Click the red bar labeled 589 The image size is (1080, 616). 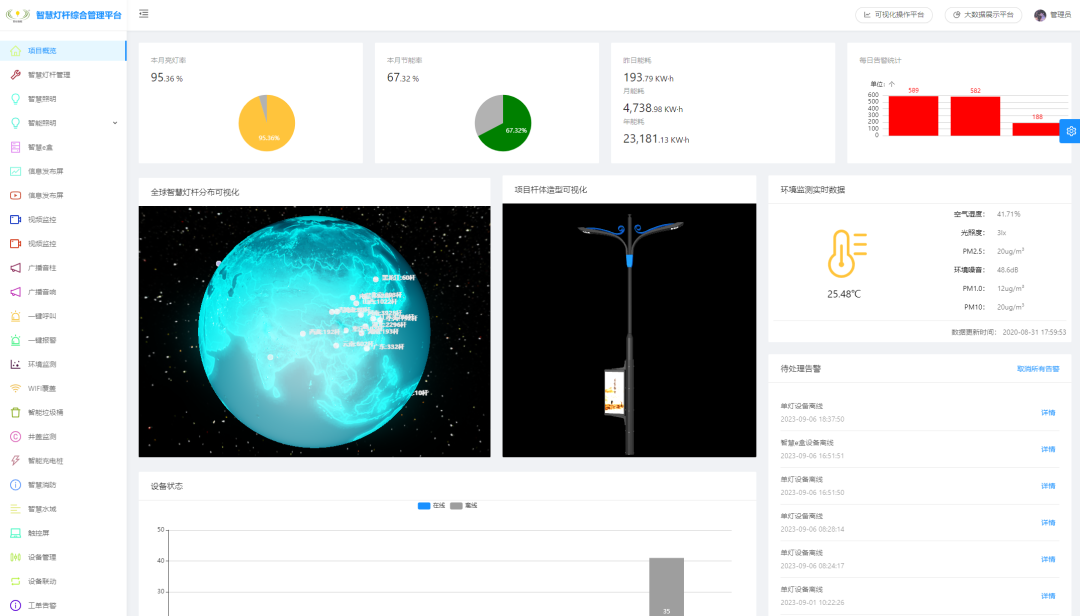pyautogui.click(x=913, y=115)
